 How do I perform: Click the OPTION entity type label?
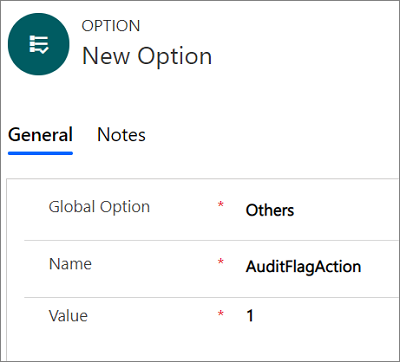pyautogui.click(x=111, y=26)
